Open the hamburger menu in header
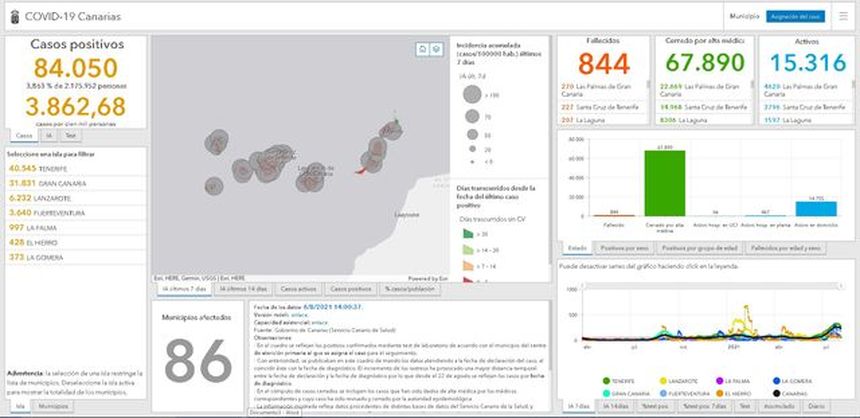The width and height of the screenshot is (860, 418). [x=842, y=17]
